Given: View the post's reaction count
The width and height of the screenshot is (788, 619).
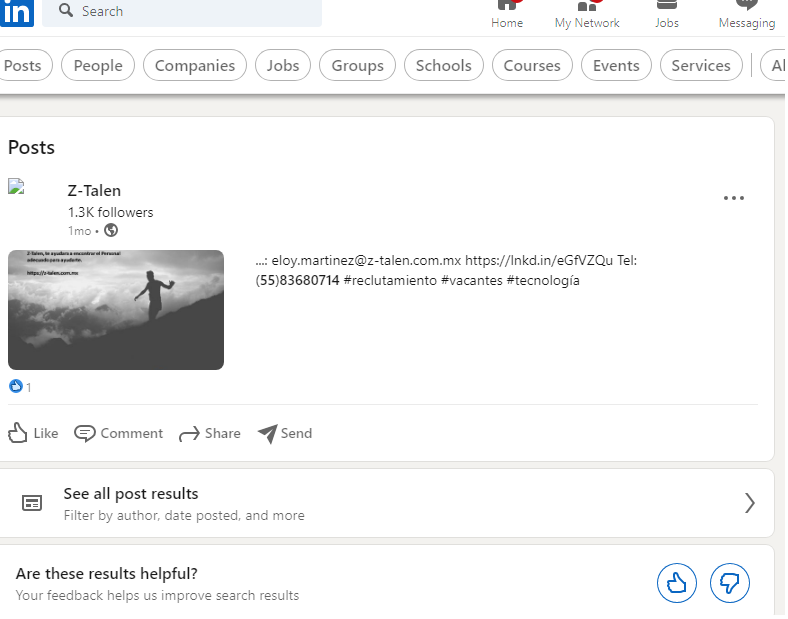Looking at the screenshot, I should (20, 386).
